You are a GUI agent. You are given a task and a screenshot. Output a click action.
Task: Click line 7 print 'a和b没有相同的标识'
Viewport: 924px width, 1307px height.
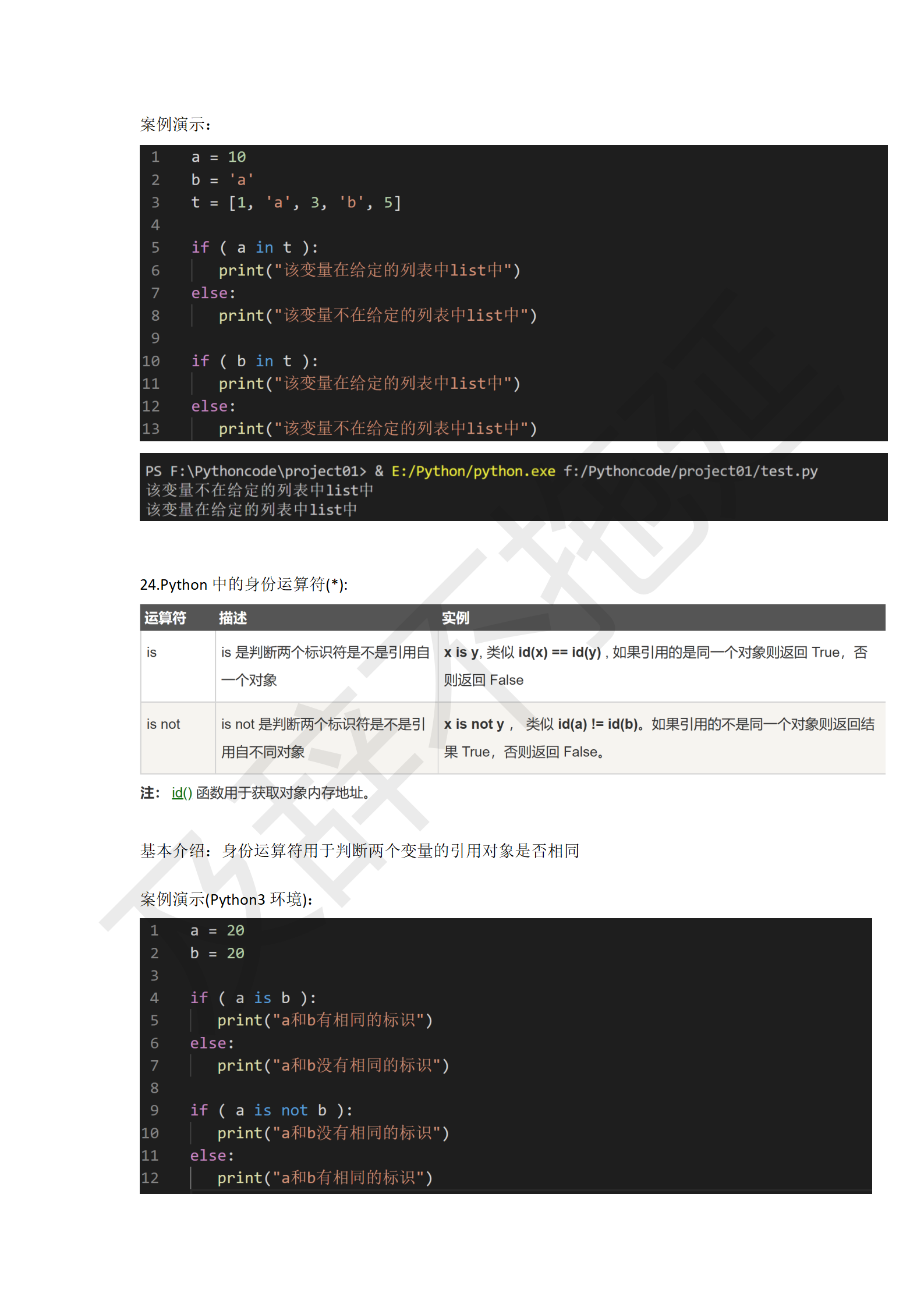click(x=333, y=1065)
